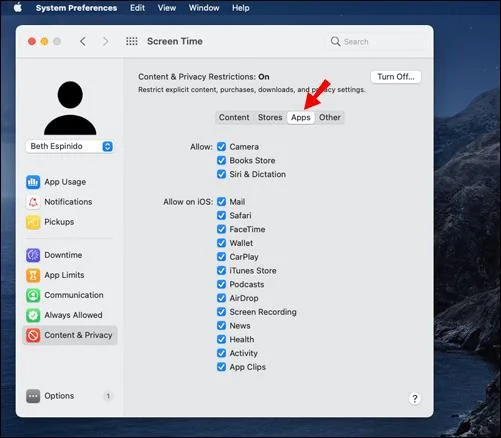Disable the Activity checkbox
The width and height of the screenshot is (501, 438).
tap(221, 353)
